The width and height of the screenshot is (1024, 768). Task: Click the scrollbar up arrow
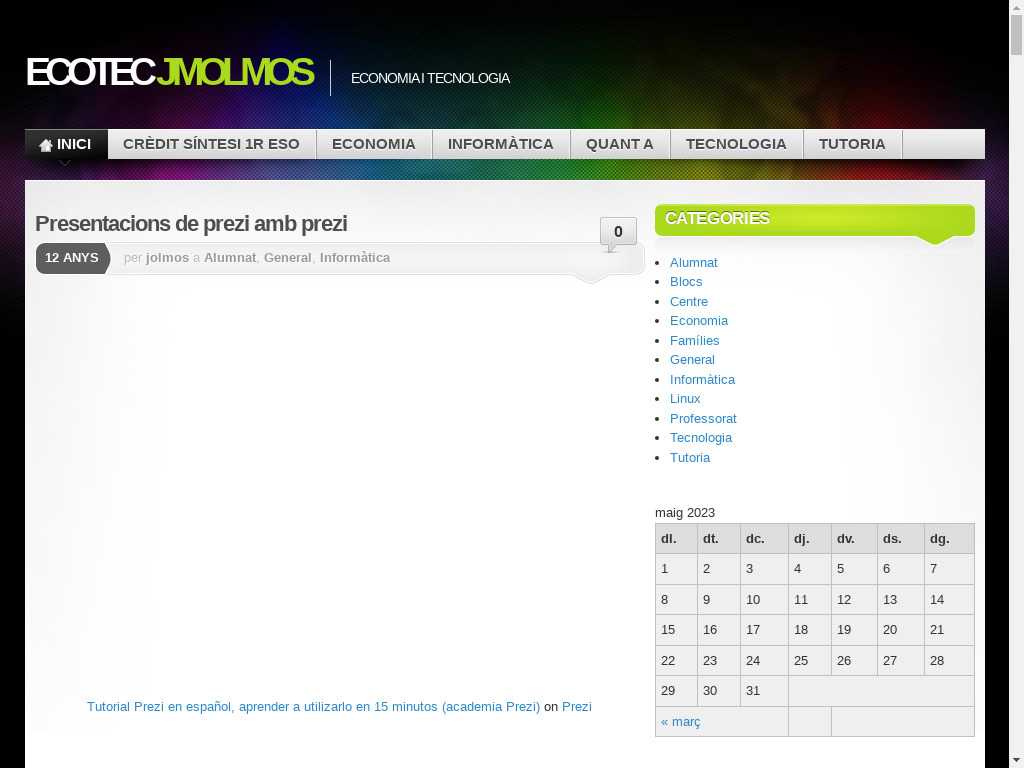(x=1016, y=8)
